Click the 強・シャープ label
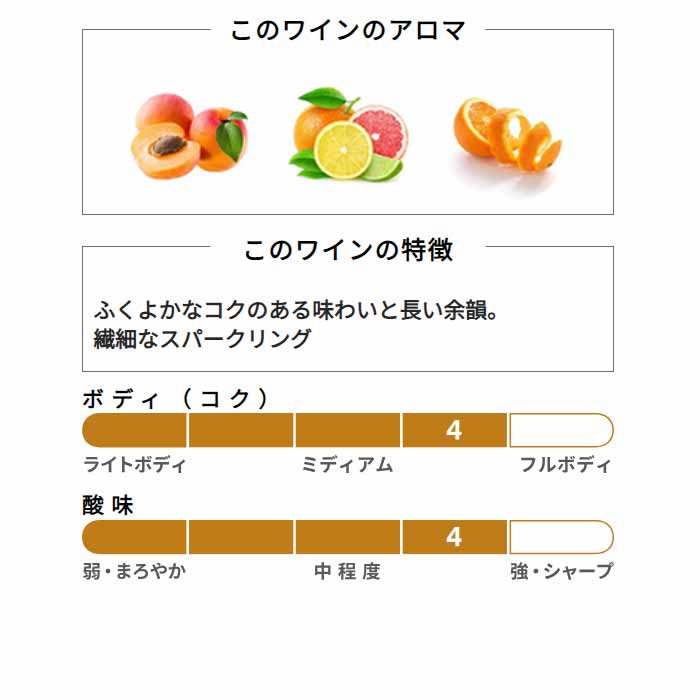 click(x=562, y=571)
